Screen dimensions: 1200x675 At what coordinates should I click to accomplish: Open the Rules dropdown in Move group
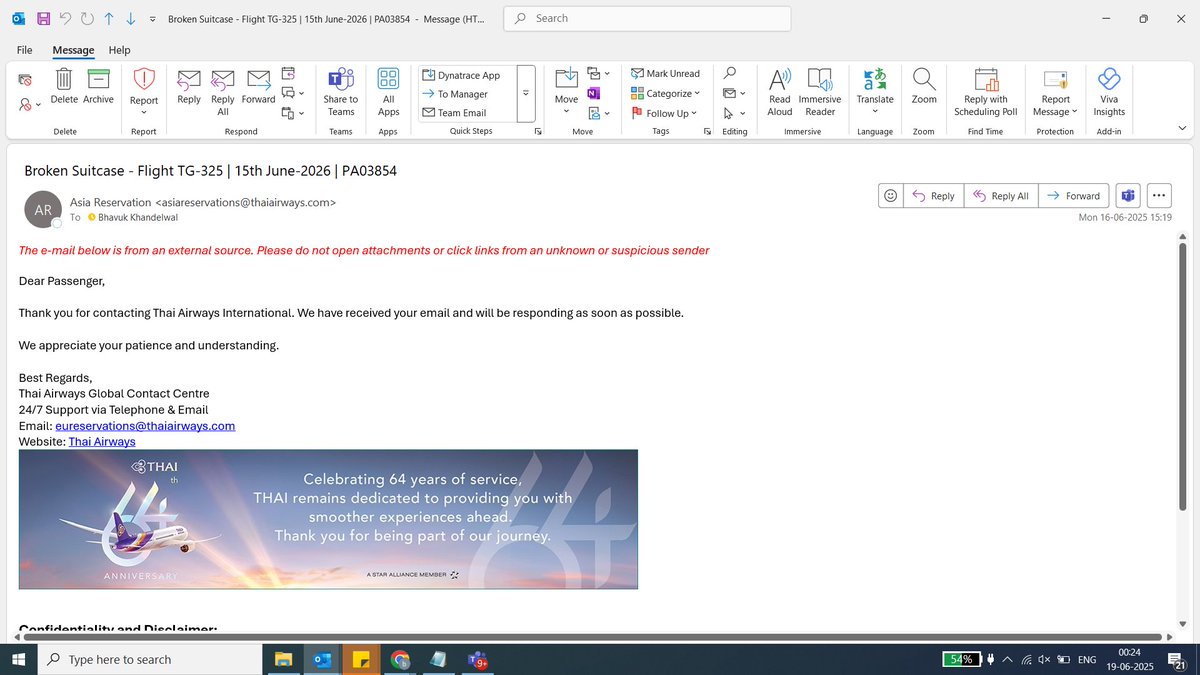point(598,73)
